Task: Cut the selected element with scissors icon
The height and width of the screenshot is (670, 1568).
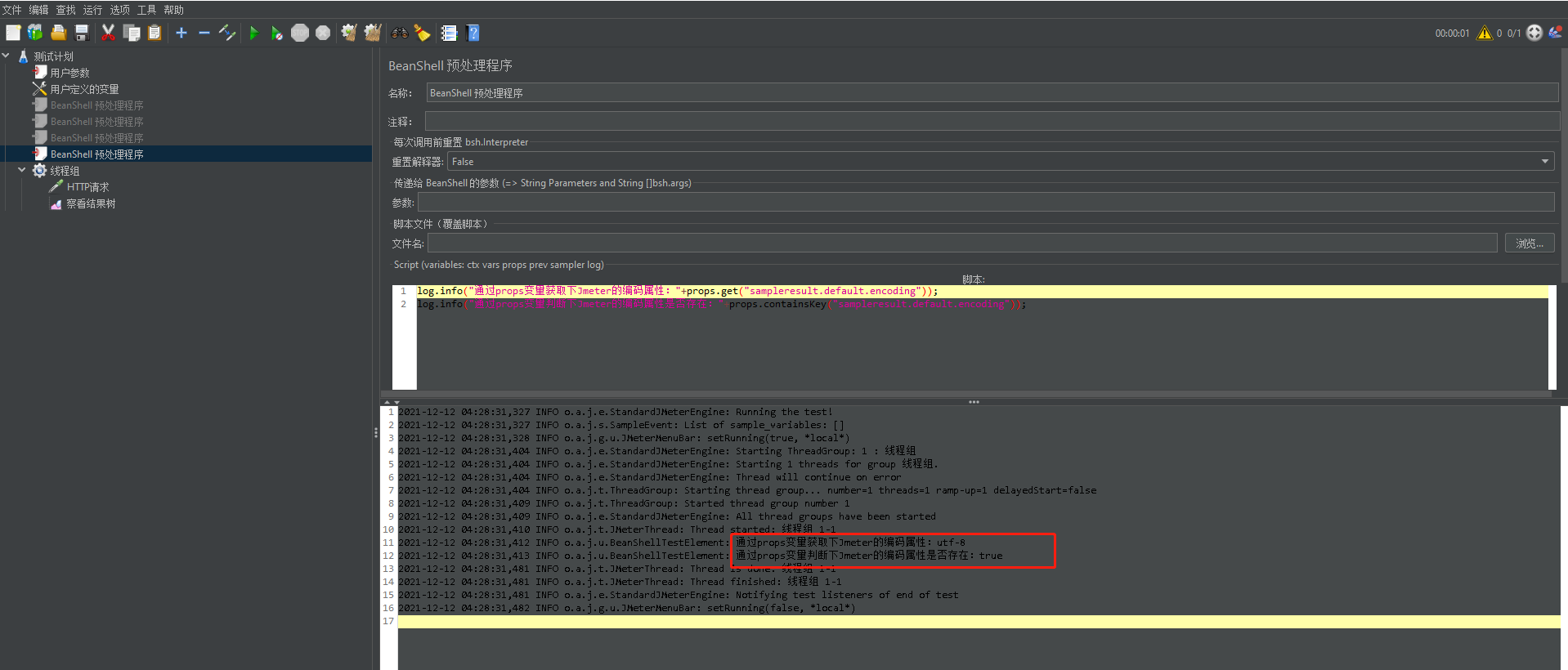Action: (x=108, y=33)
